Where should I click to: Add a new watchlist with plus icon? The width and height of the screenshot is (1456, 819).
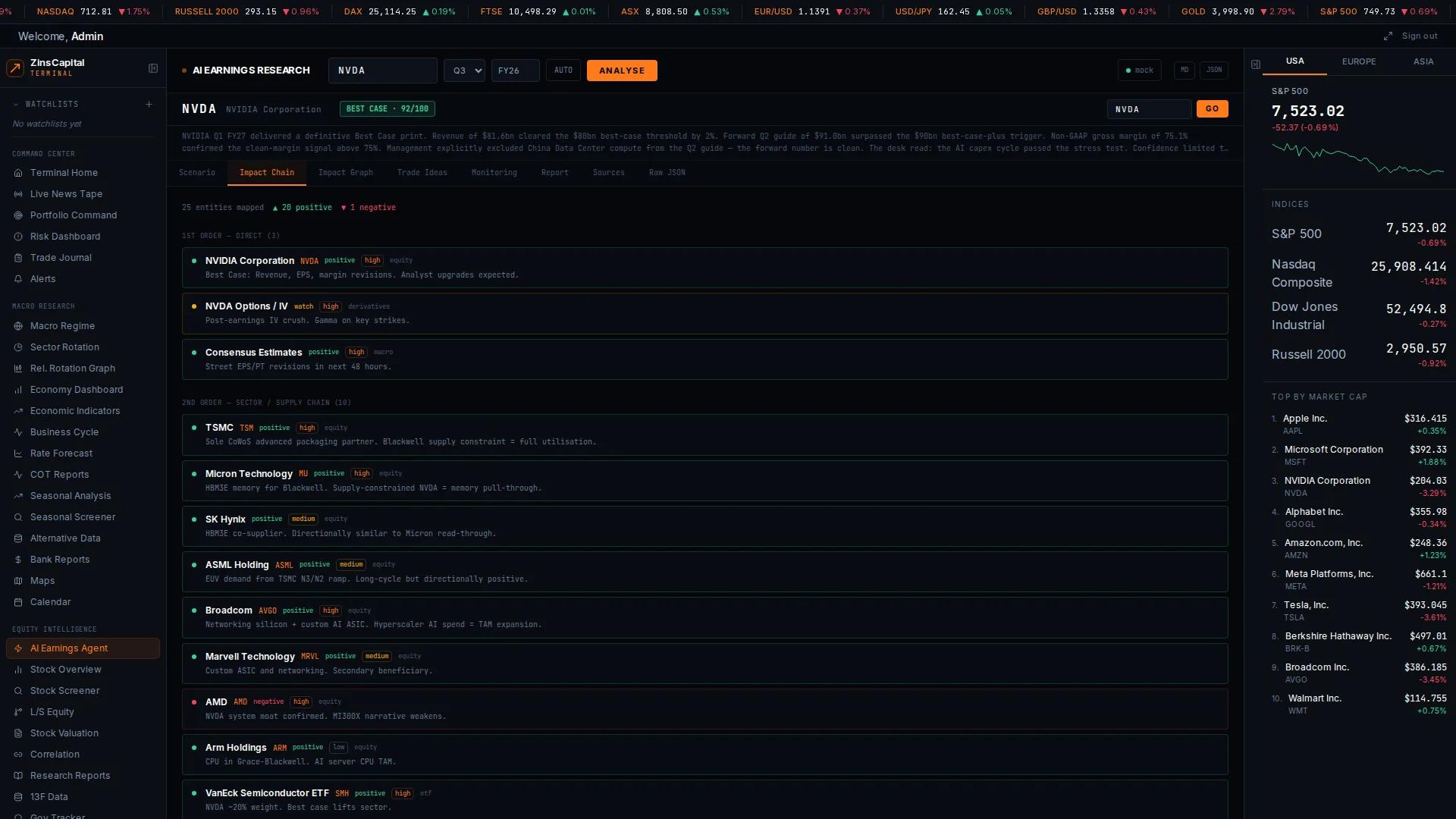(149, 105)
